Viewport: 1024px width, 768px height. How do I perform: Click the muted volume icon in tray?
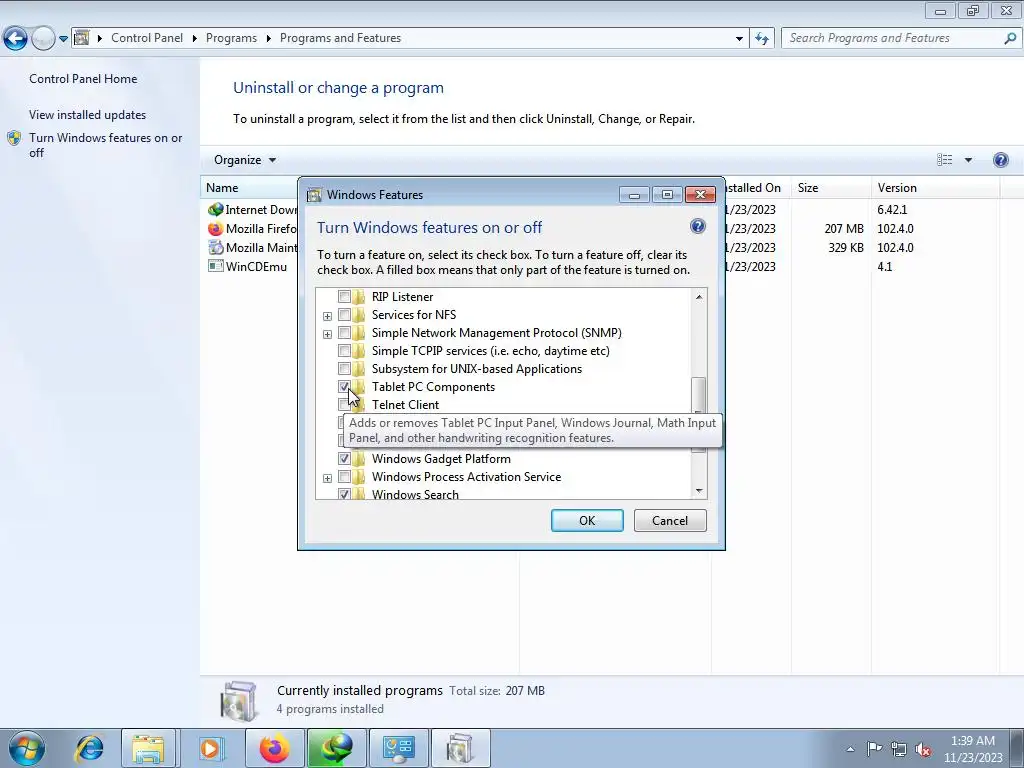point(923,749)
